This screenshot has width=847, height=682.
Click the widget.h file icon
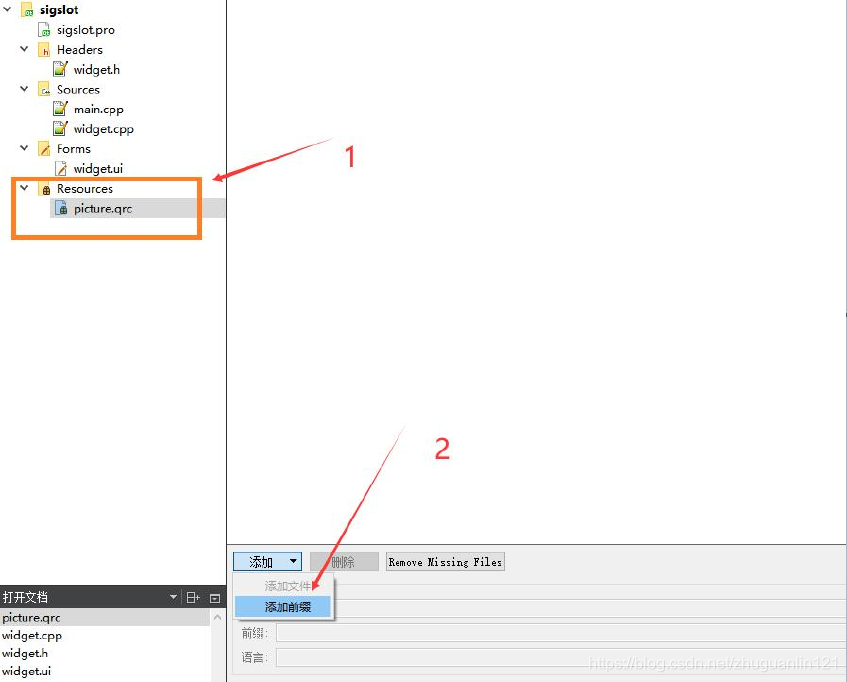coord(60,69)
